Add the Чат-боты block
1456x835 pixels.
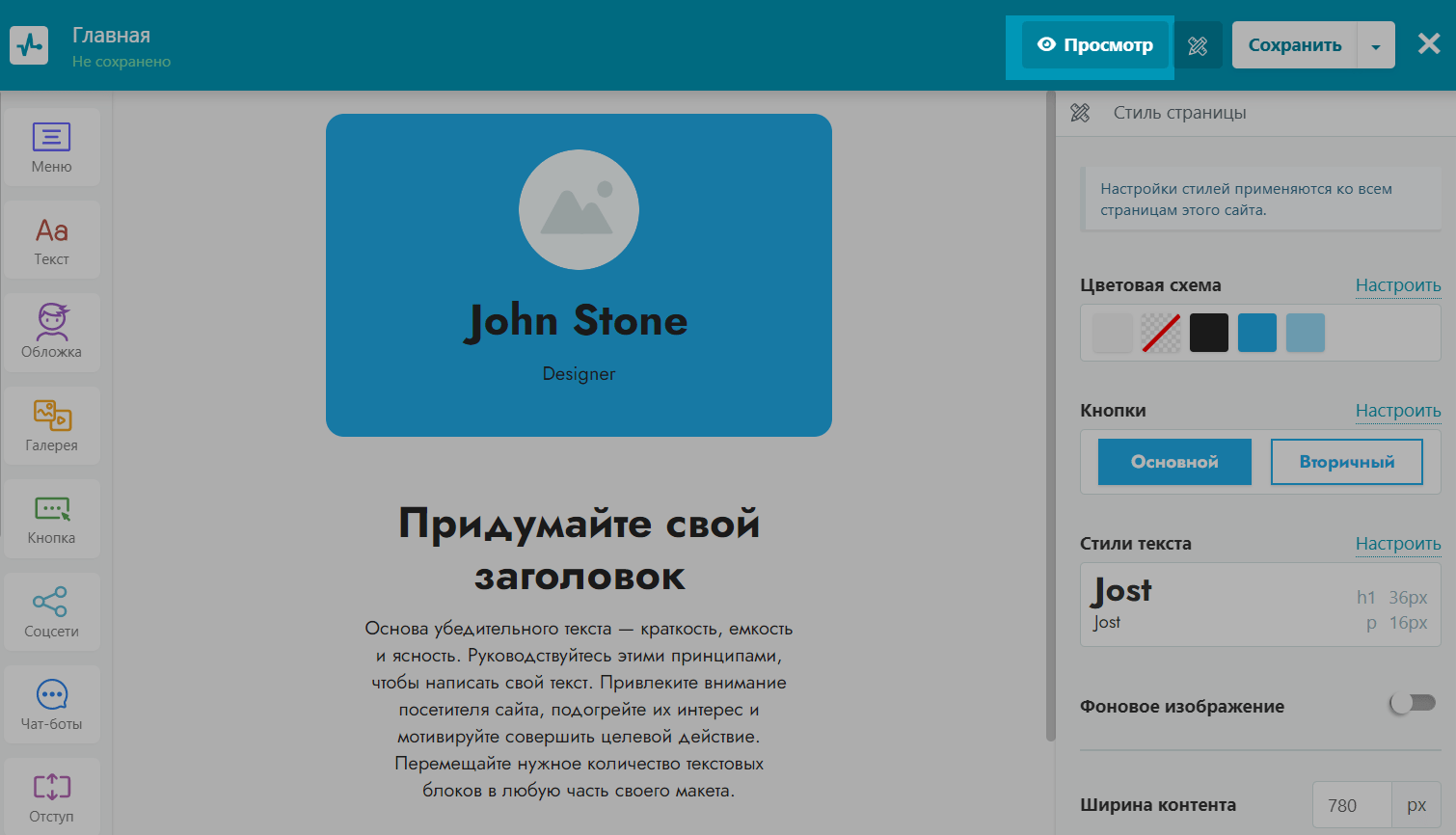click(51, 705)
